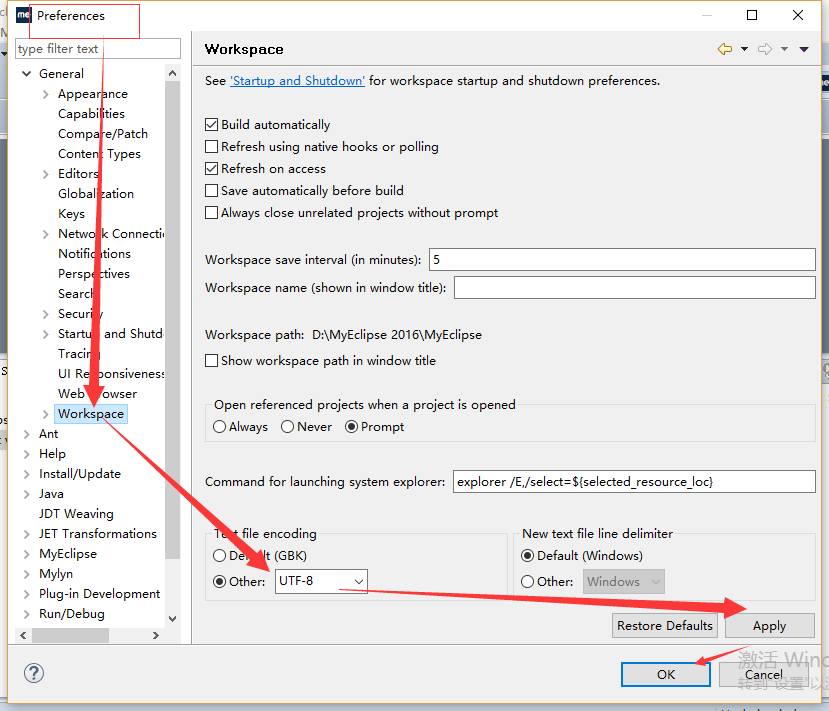Click the Workspace save interval field

click(622, 260)
